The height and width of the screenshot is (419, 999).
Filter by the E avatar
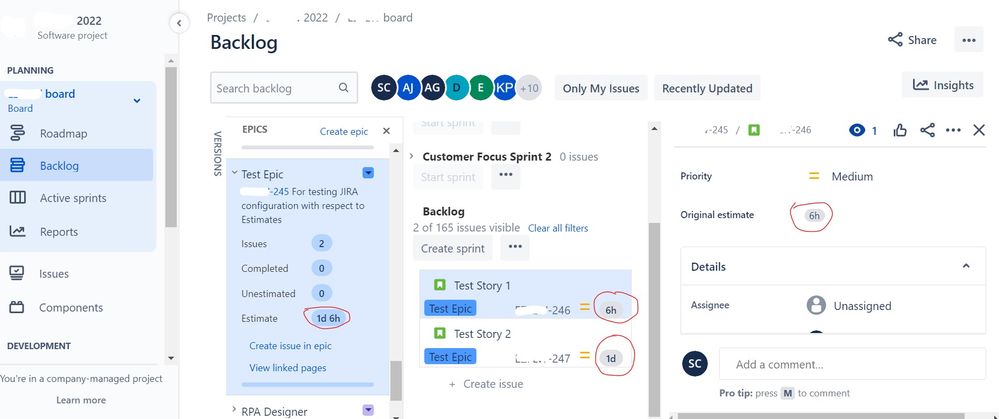pos(480,88)
